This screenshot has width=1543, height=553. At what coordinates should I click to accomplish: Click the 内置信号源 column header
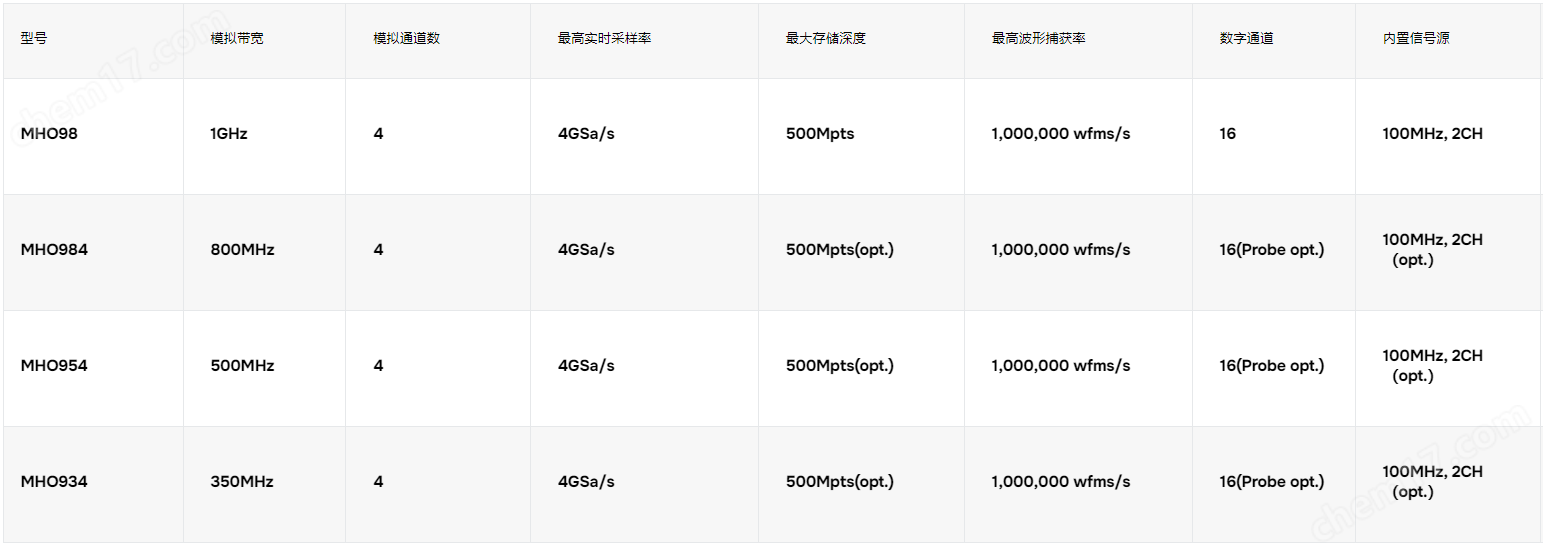(1416, 39)
